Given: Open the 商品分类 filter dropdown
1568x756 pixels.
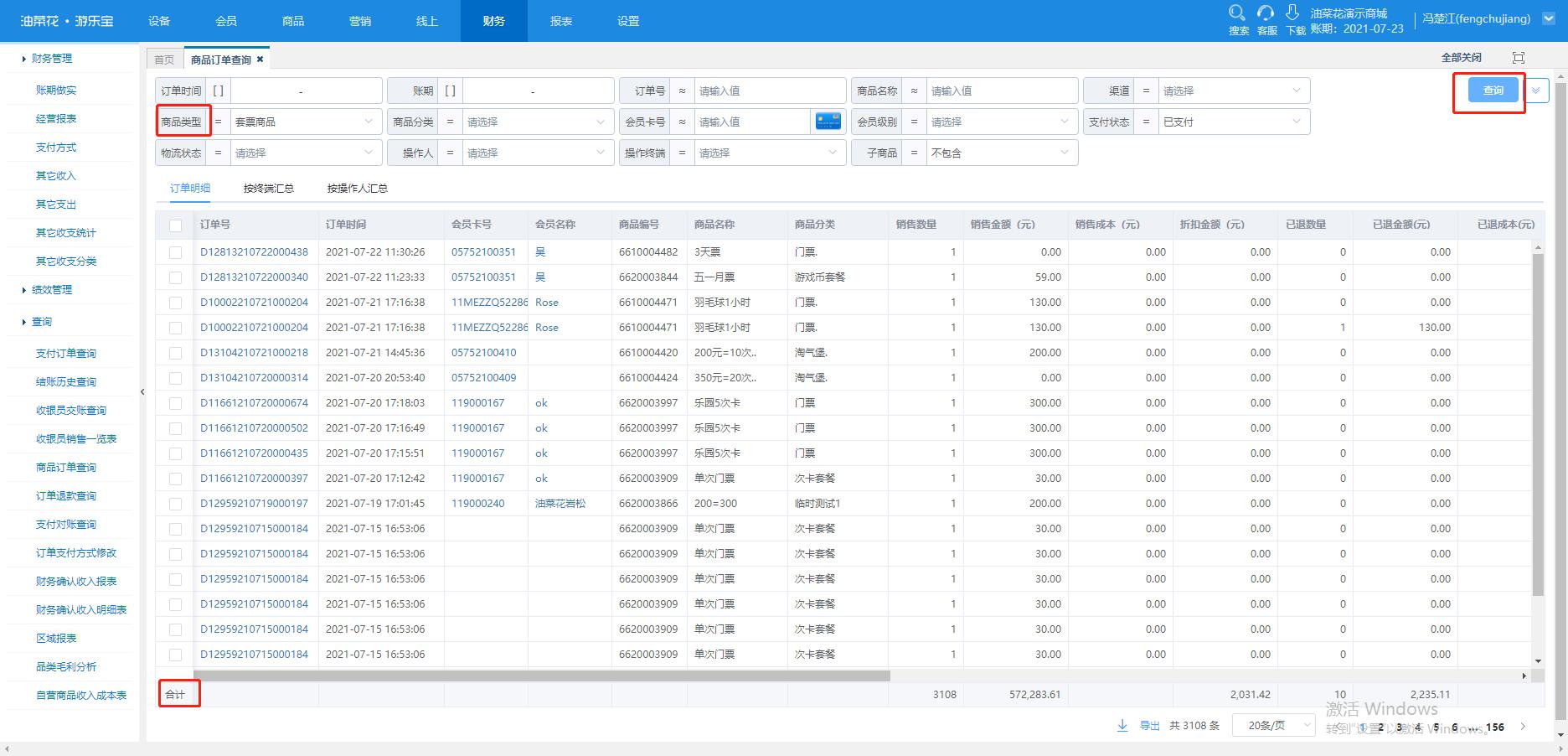Looking at the screenshot, I should coord(538,122).
